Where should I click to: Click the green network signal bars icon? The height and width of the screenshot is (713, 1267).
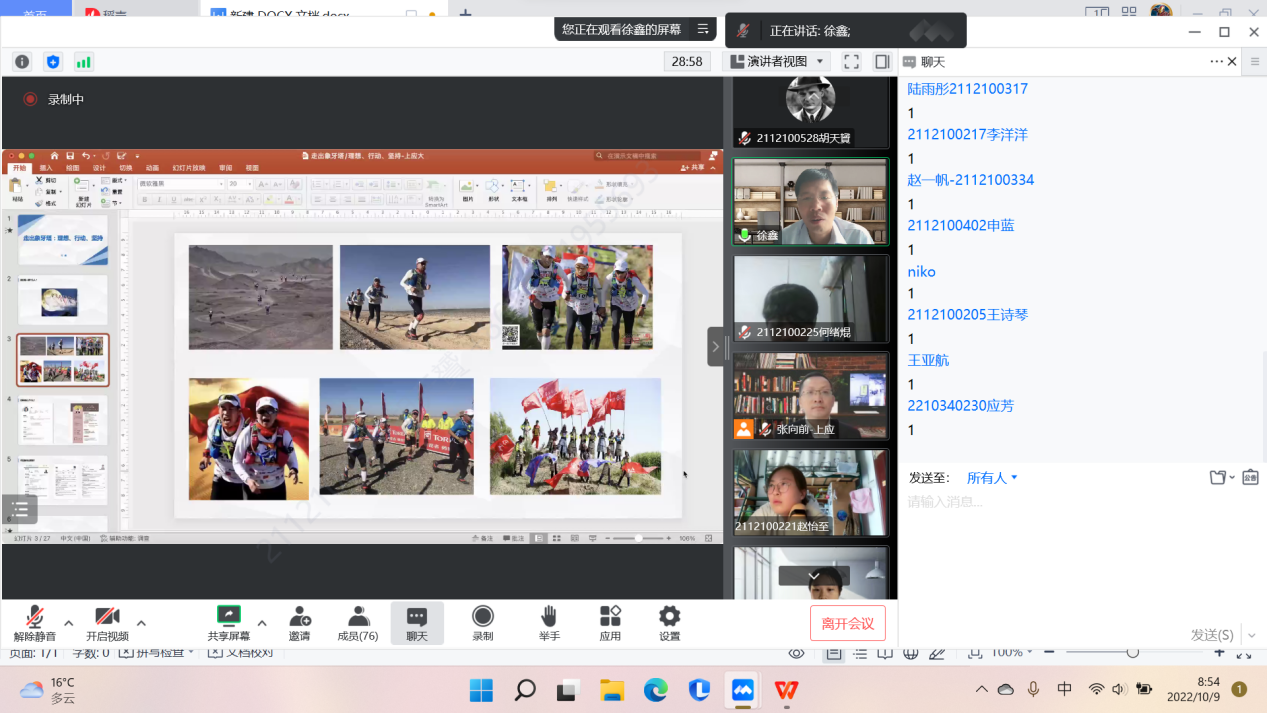tap(84, 62)
